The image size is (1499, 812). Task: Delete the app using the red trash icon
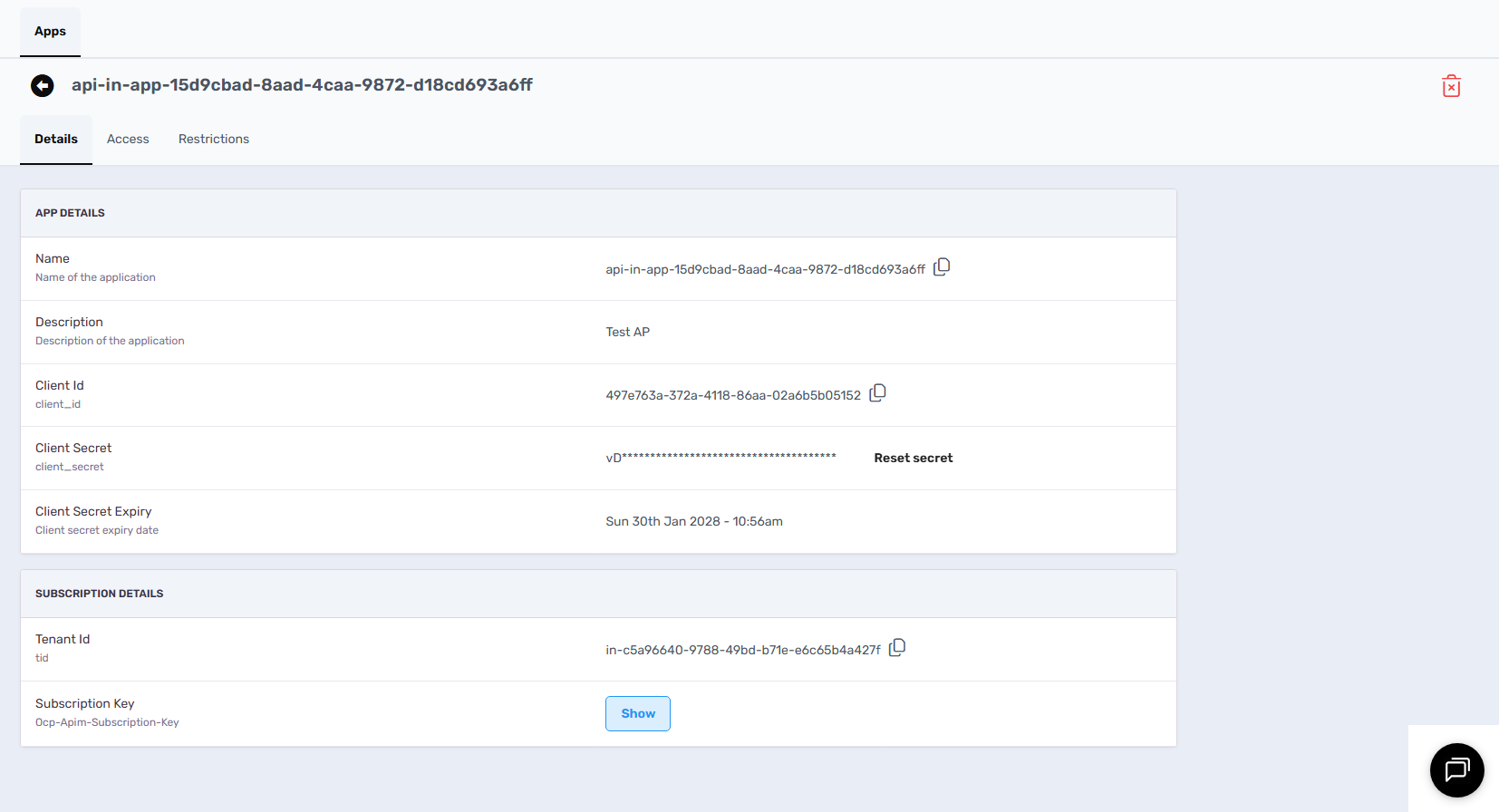click(1451, 86)
